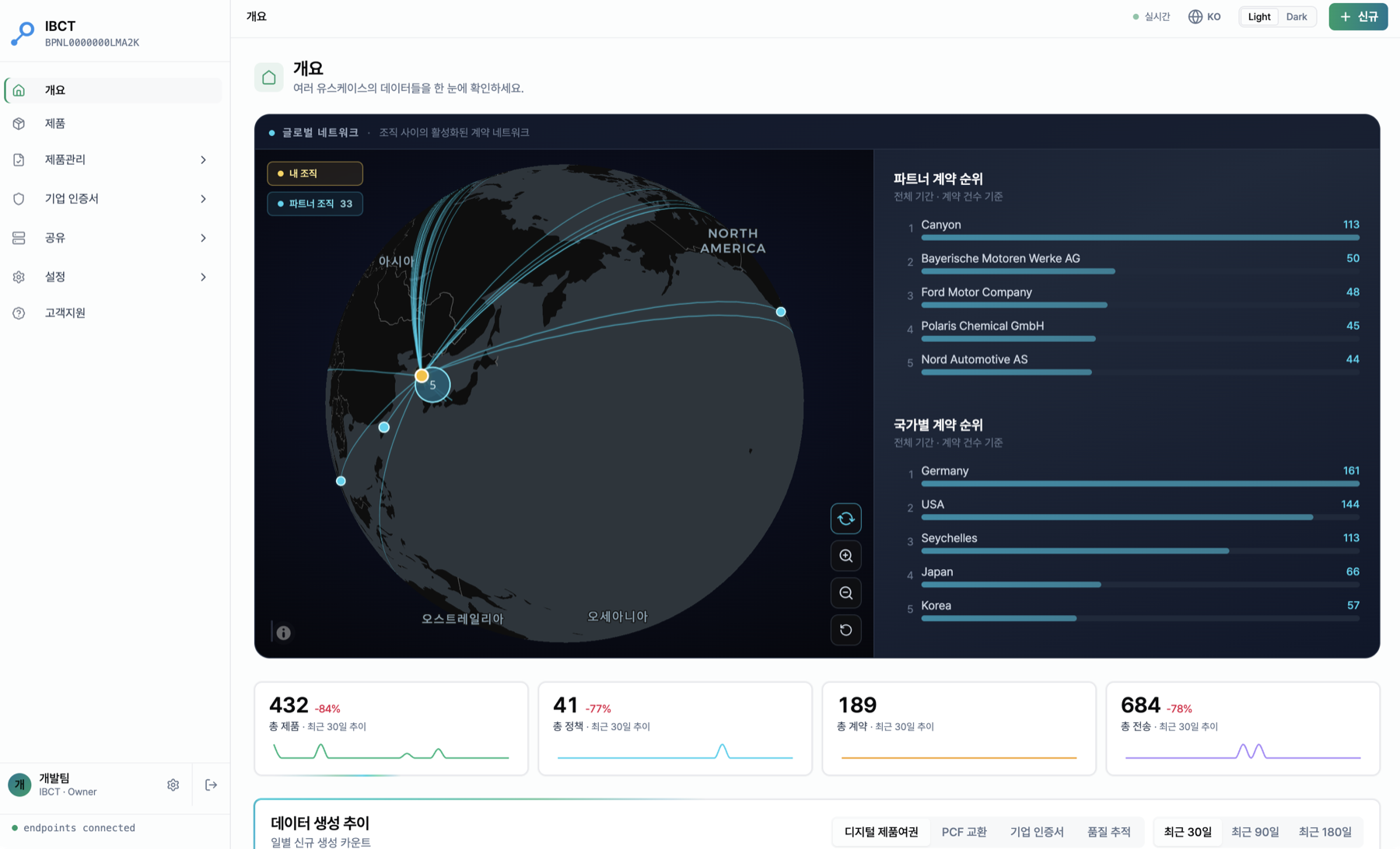Expand the 공유 submenu chevron

click(203, 238)
